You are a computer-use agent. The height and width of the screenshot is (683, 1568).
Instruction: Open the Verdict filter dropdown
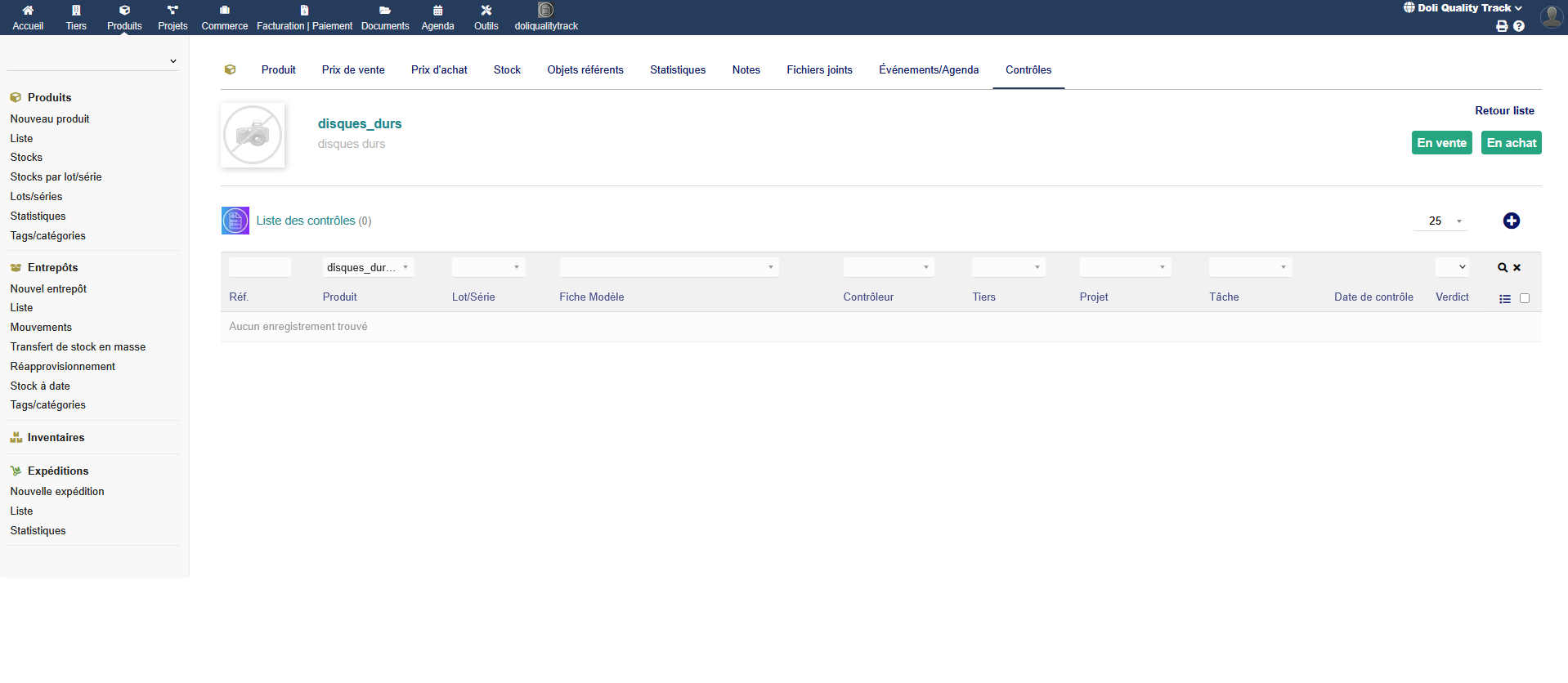point(1452,267)
